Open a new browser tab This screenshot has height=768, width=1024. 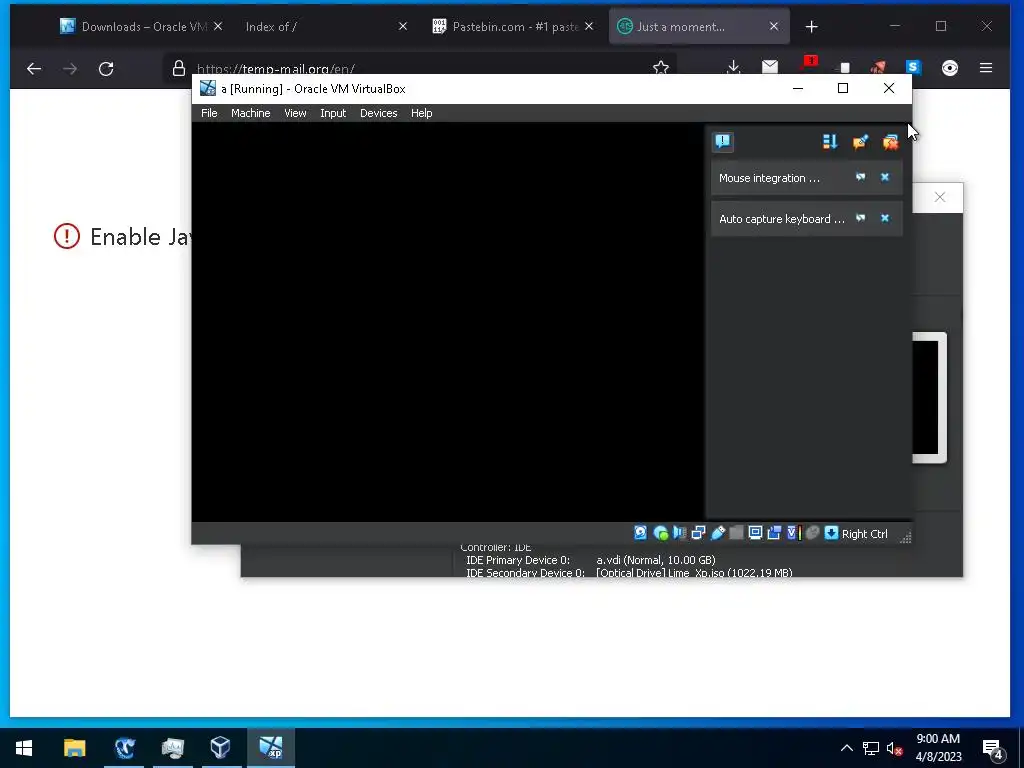[811, 27]
